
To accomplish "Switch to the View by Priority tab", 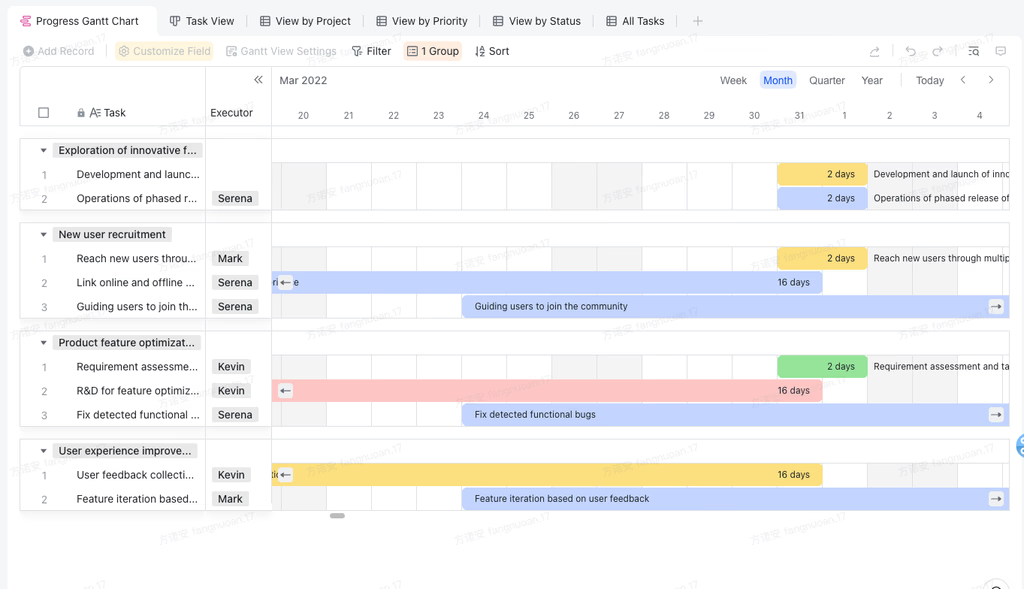I will pyautogui.click(x=422, y=21).
